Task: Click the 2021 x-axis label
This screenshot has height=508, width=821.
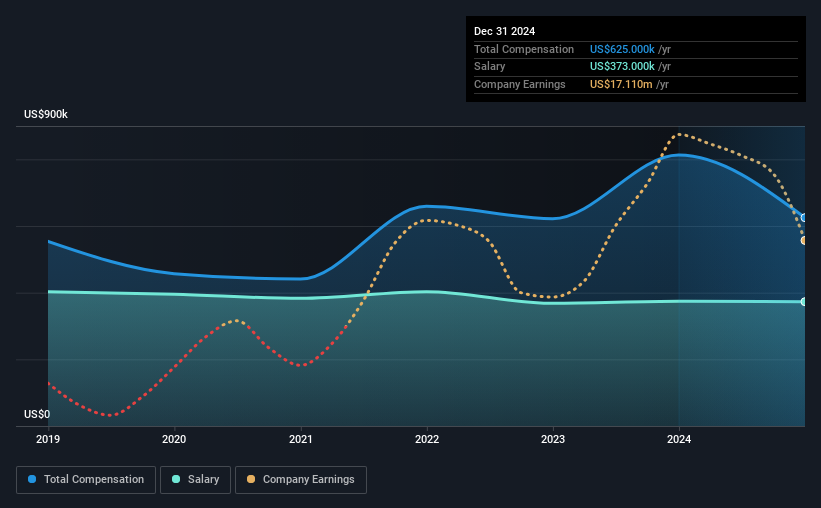Action: pos(301,439)
